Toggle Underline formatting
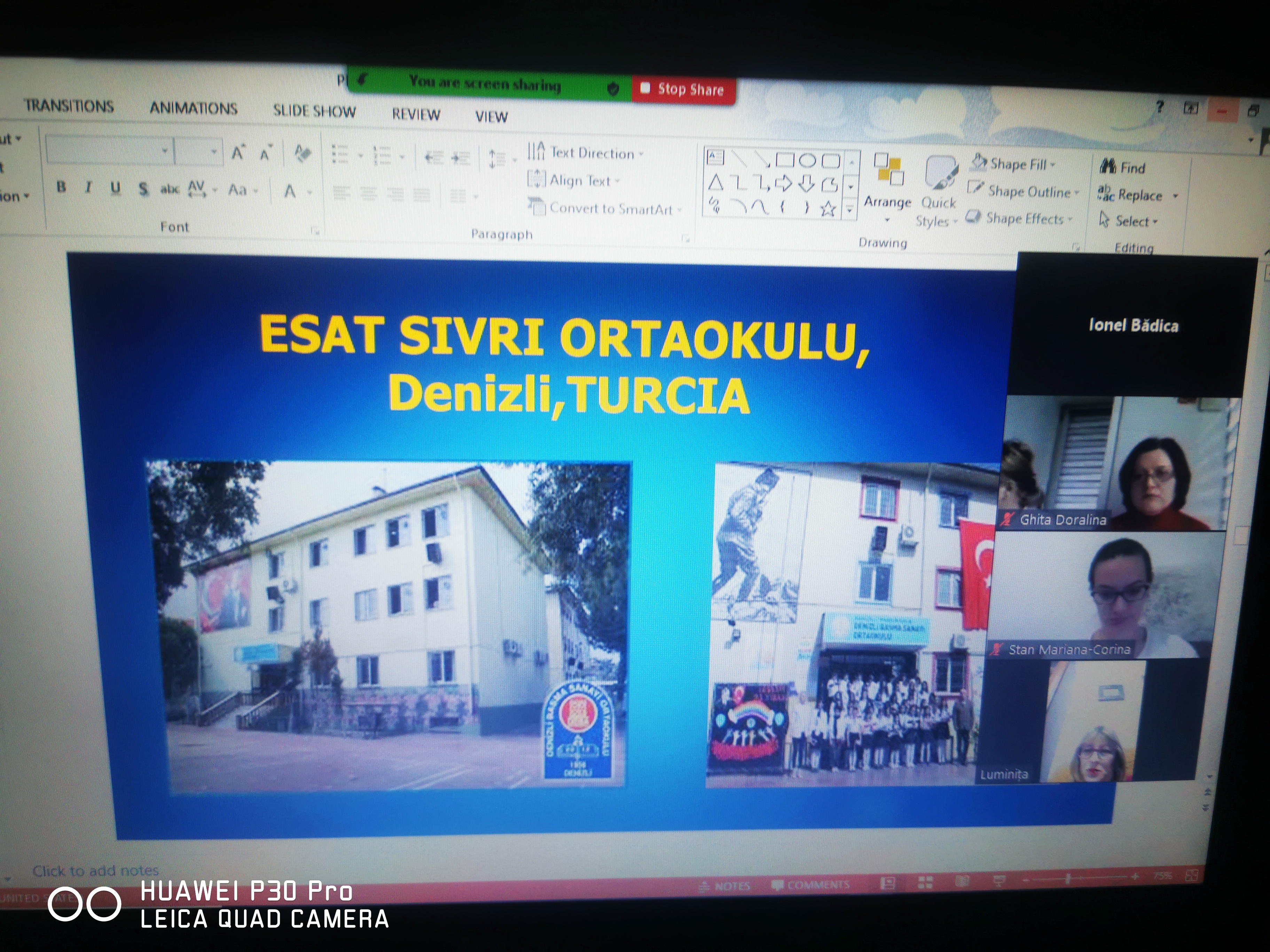This screenshot has height=952, width=1270. [x=115, y=188]
